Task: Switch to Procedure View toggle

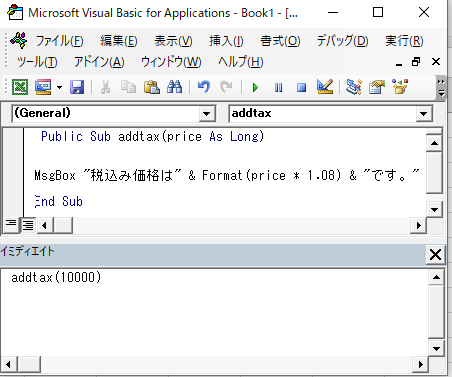Action: [11, 225]
